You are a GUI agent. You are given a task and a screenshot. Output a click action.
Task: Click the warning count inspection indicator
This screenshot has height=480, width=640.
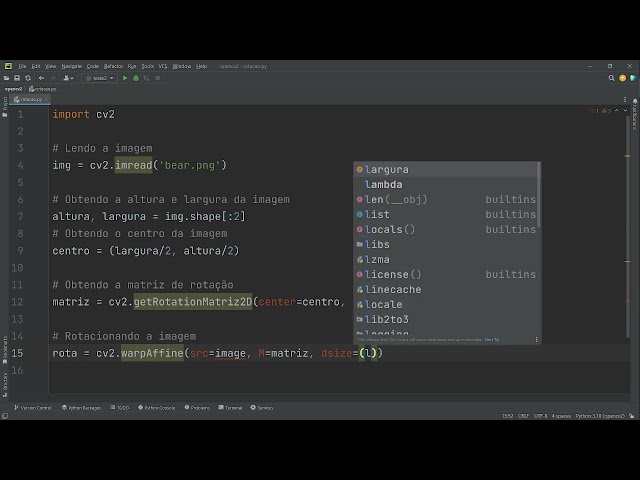(607, 111)
